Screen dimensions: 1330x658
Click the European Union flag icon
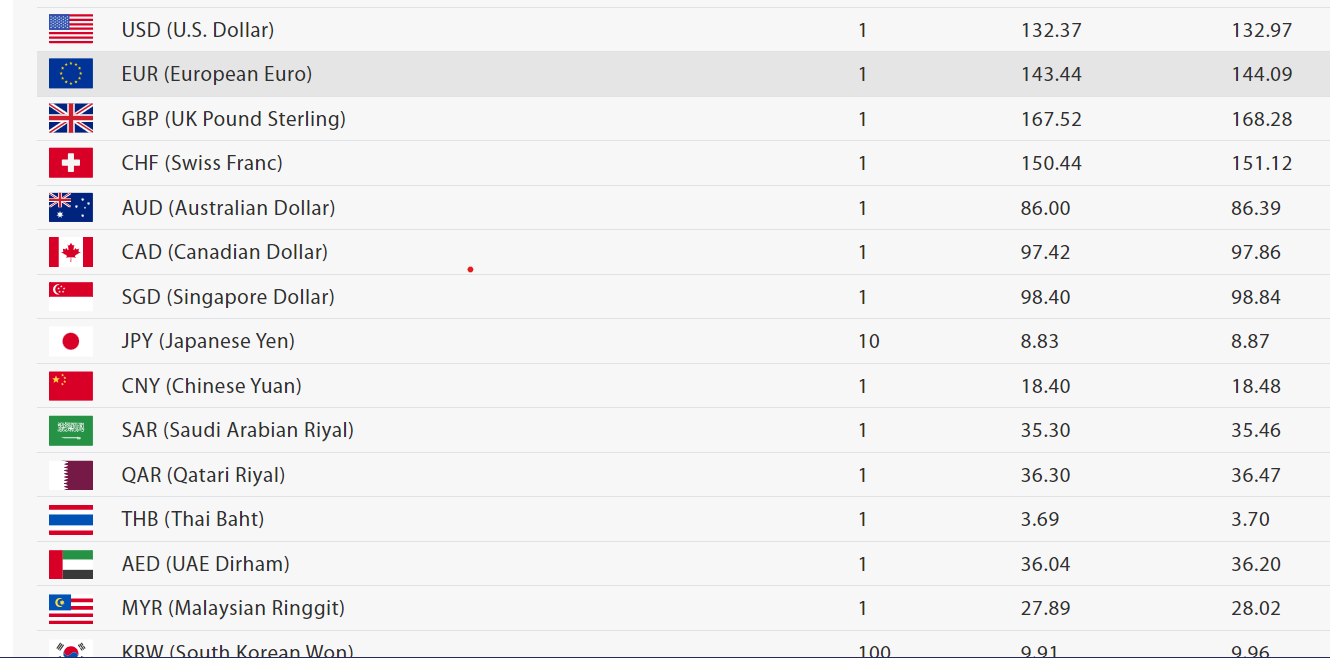[x=71, y=74]
